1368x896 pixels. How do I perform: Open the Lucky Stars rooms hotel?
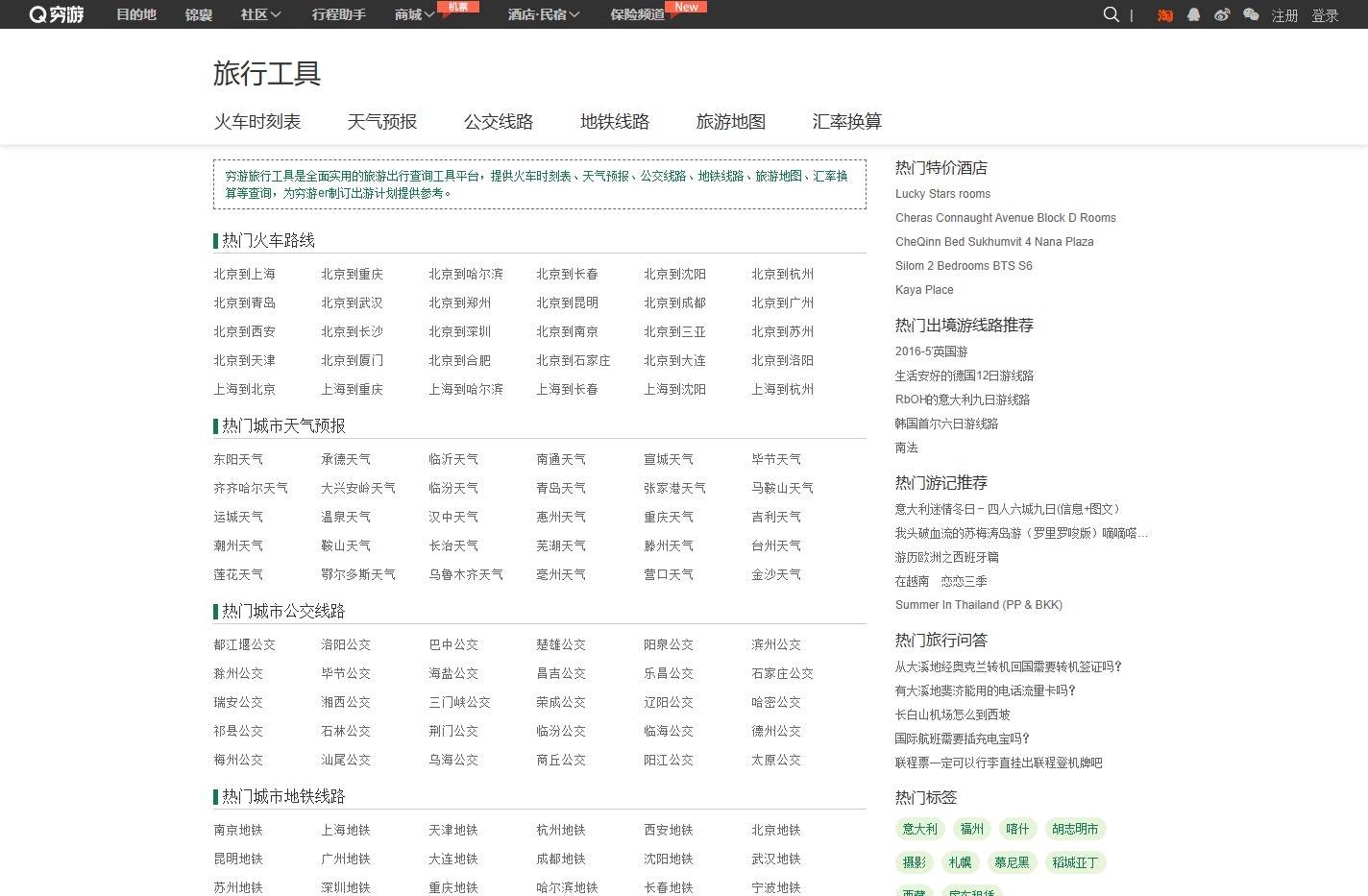[x=942, y=194]
